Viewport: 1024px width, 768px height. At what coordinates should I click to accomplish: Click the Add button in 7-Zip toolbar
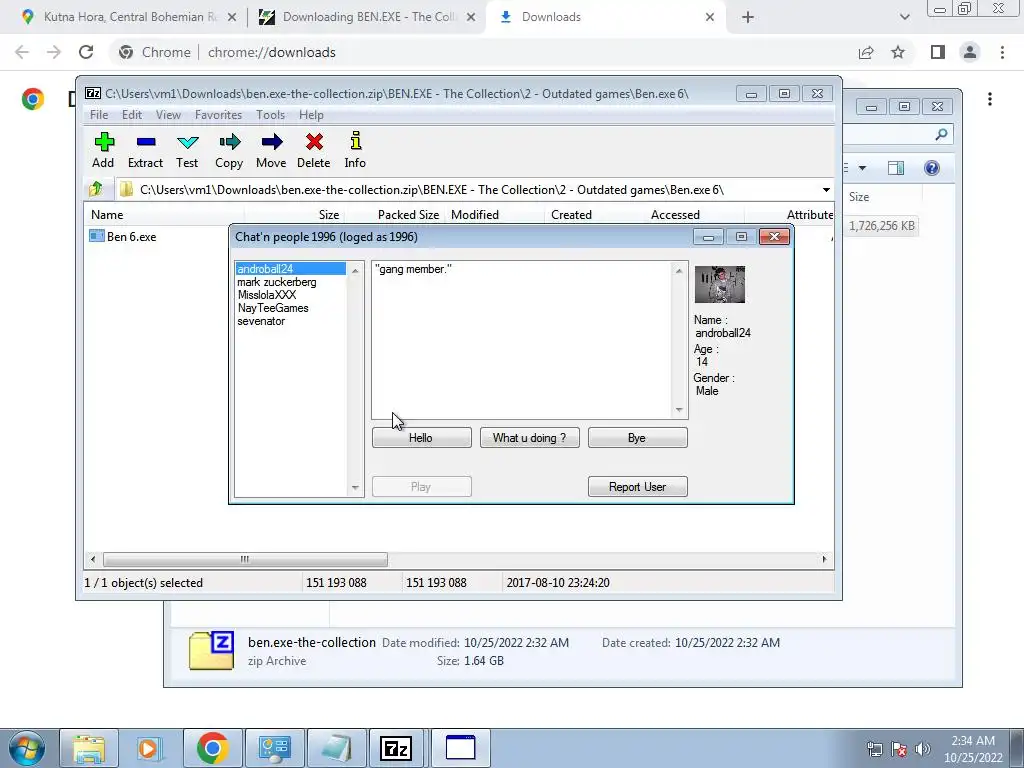click(x=103, y=151)
